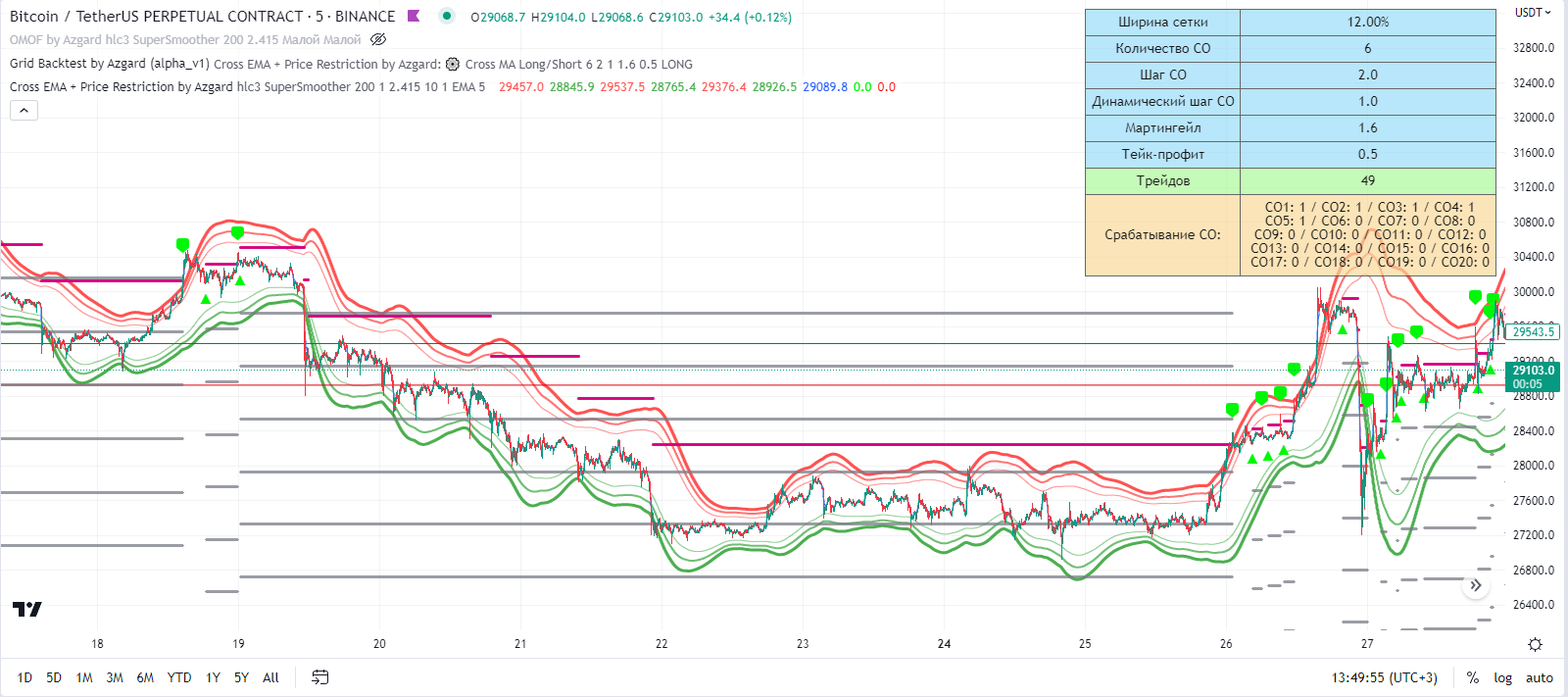The width and height of the screenshot is (1568, 697).
Task: Toggle auto scale mode
Action: (1540, 677)
